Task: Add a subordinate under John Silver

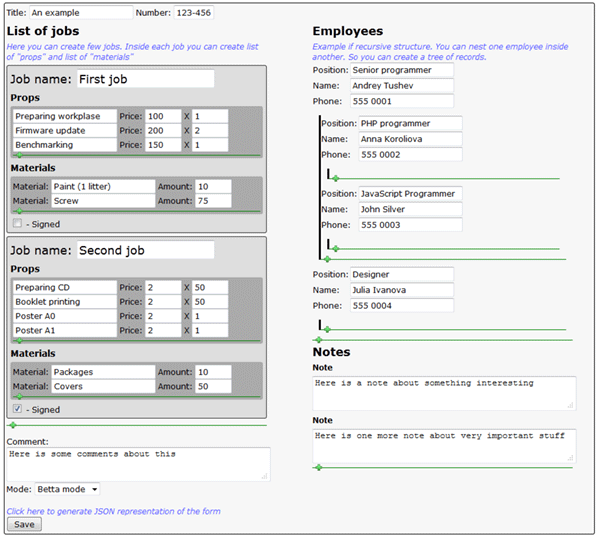Action: (x=336, y=249)
